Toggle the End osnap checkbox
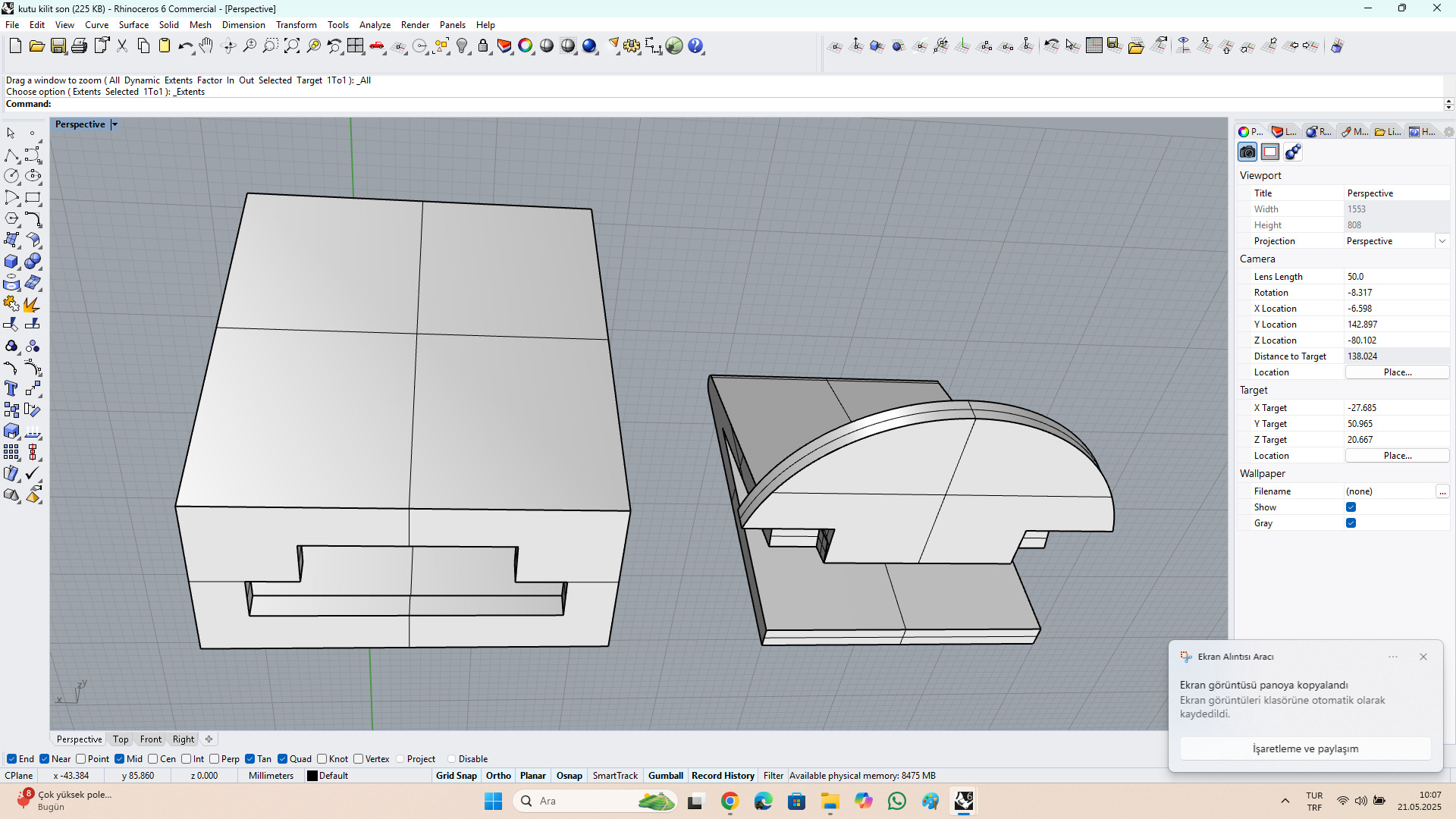This screenshot has width=1456, height=819. [11, 759]
